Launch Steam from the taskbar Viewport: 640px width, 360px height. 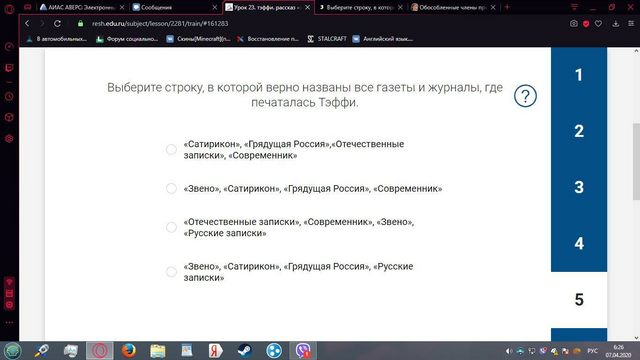244,351
